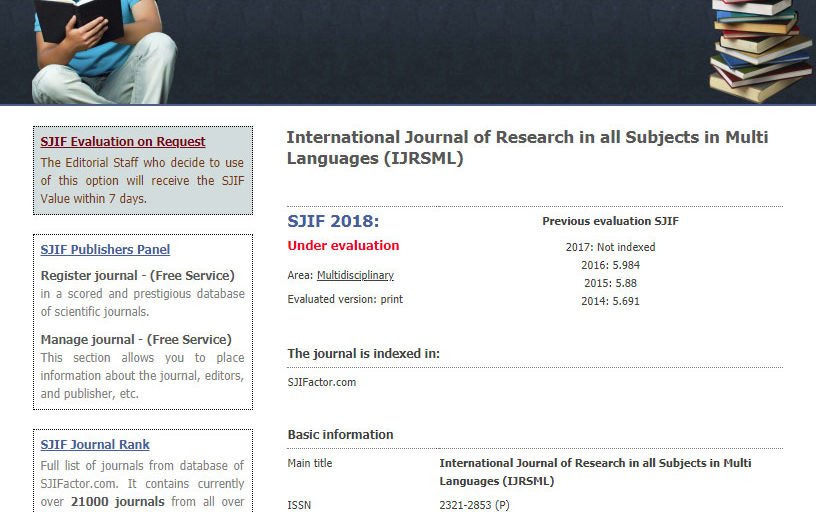This screenshot has height=512, width=816.
Task: Select Register journal - (Free Service)
Action: pos(137,275)
